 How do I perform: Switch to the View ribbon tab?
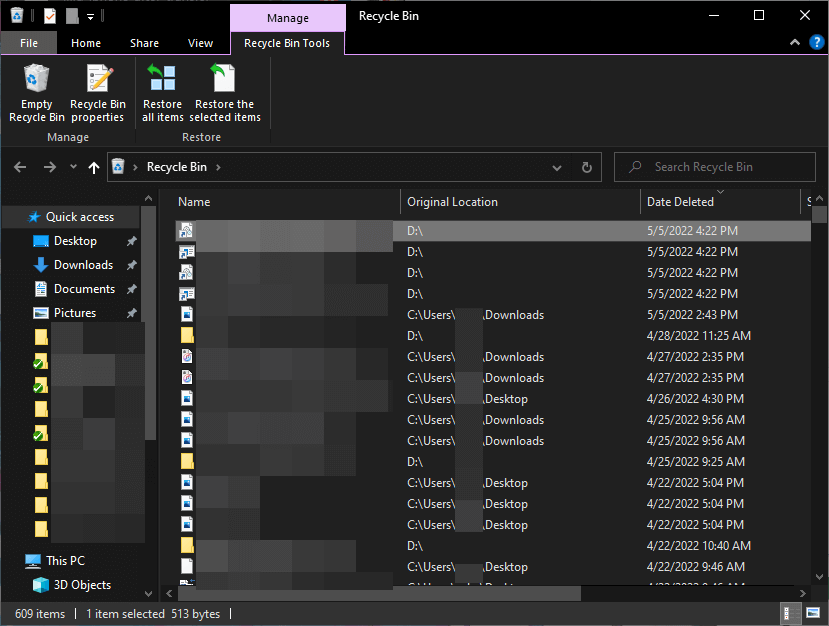tap(200, 43)
